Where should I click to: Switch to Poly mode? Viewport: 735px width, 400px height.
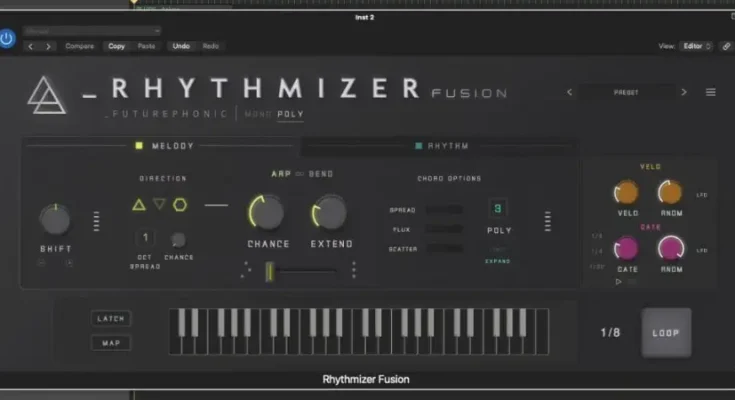(x=291, y=114)
